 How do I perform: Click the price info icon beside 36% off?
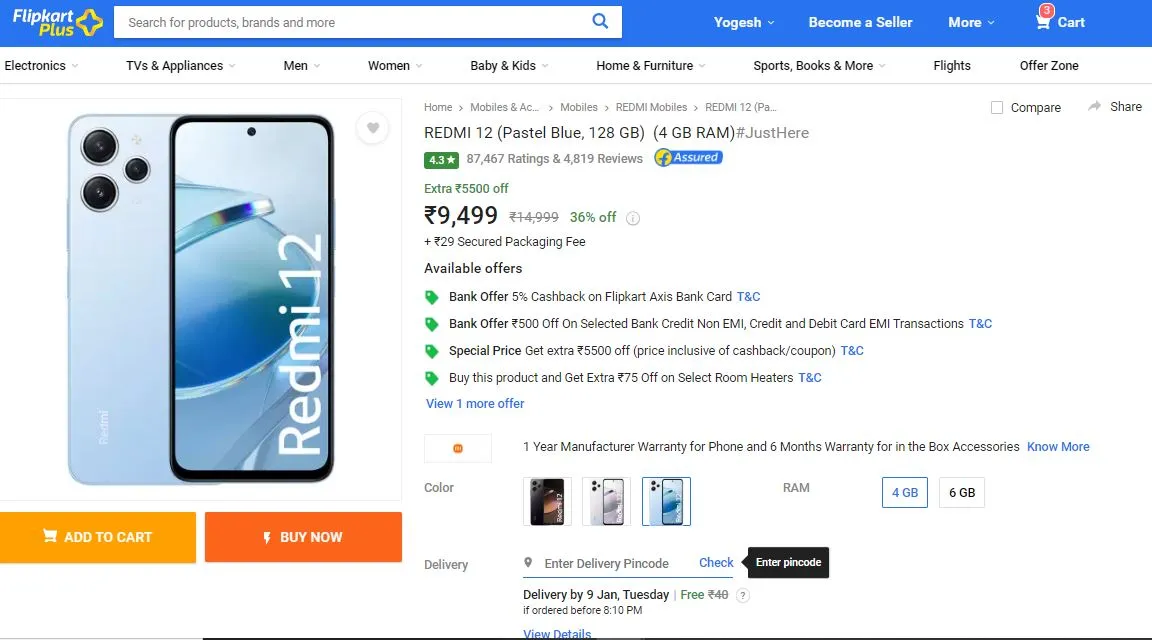[633, 218]
